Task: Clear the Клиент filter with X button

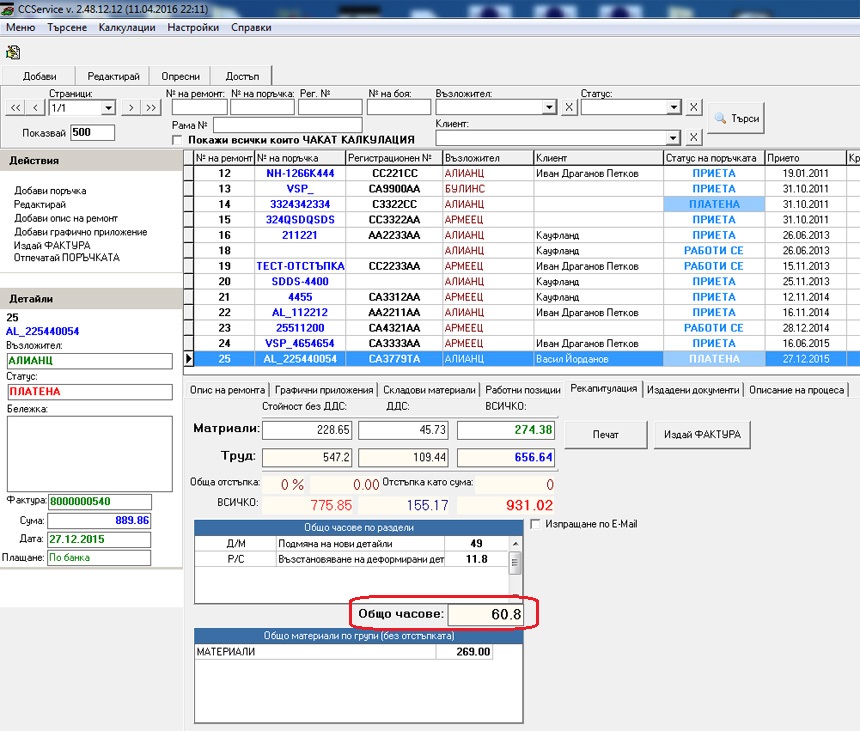Action: pos(693,138)
